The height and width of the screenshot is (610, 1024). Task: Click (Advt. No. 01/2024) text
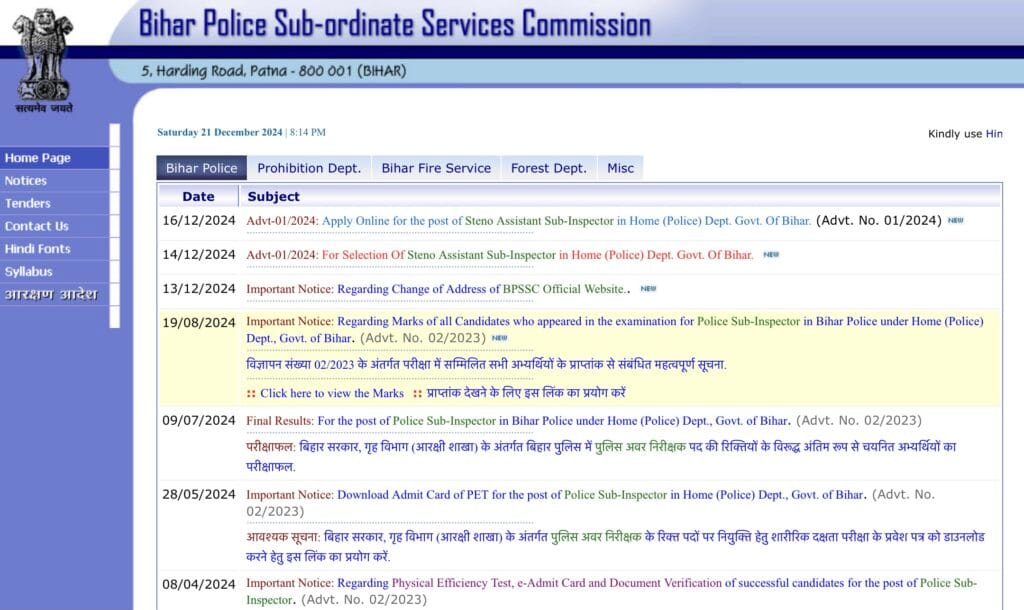pos(879,221)
